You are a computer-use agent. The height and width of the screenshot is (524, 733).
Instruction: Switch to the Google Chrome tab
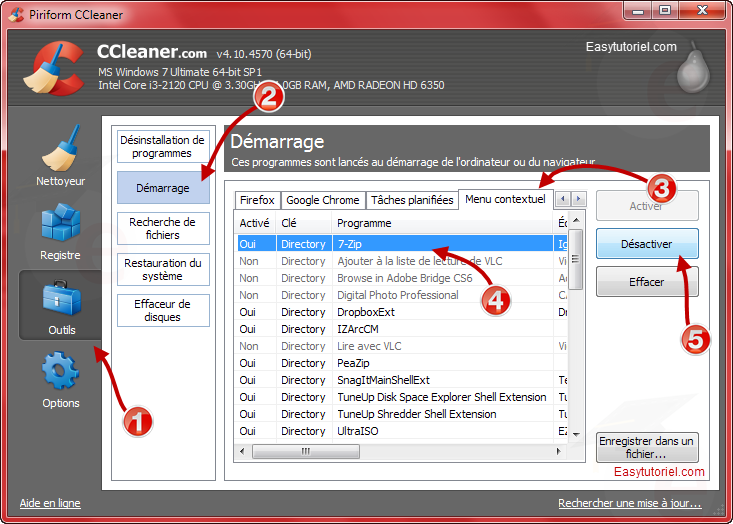pos(323,200)
